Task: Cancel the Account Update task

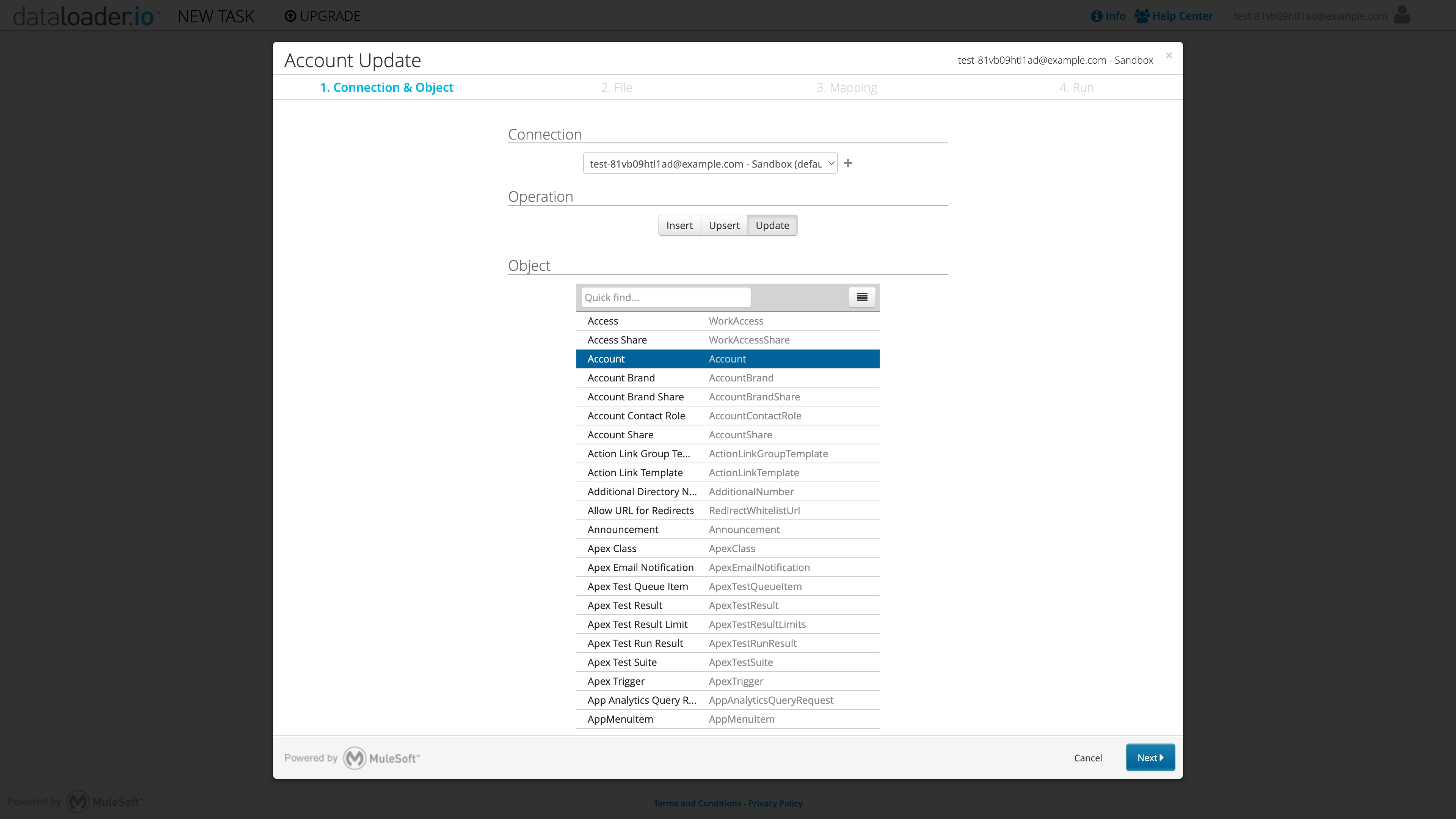Action: pyautogui.click(x=1087, y=758)
